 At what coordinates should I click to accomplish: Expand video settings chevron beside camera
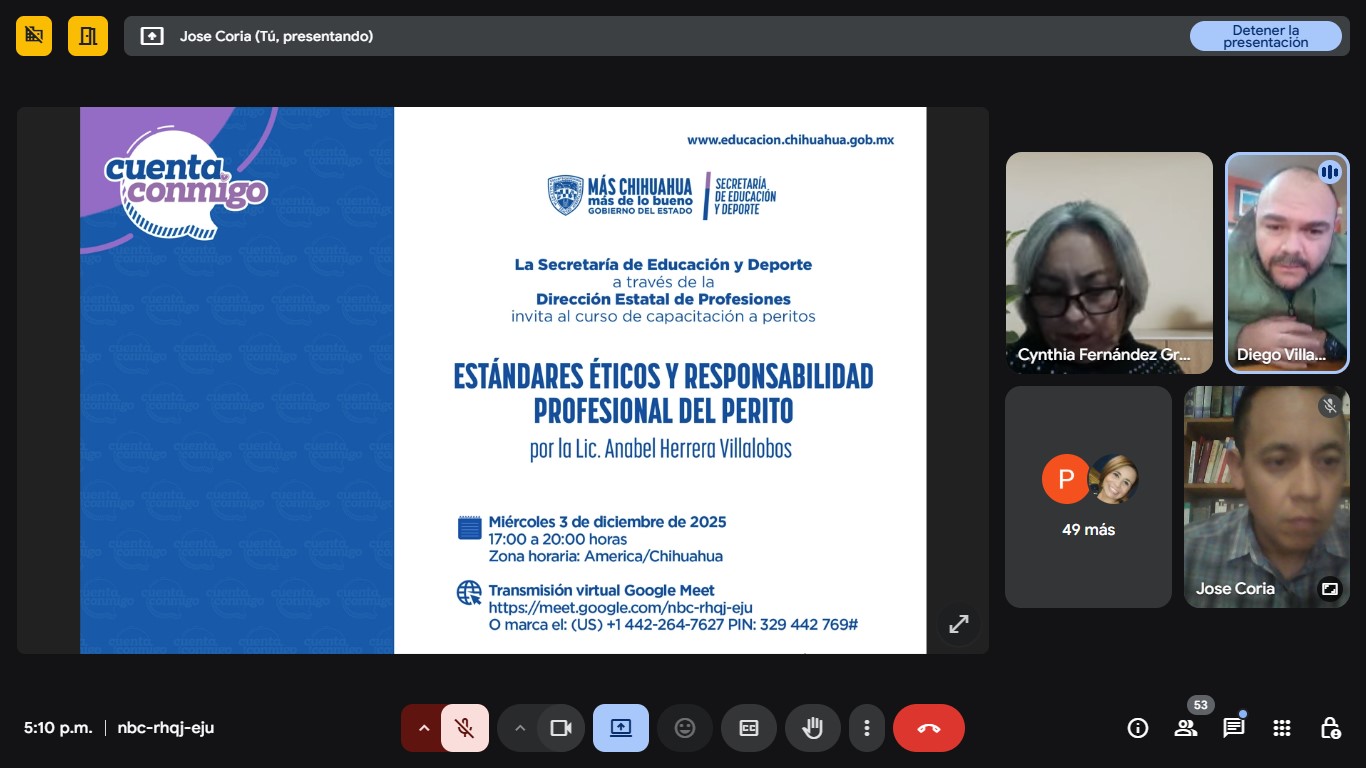pos(519,728)
